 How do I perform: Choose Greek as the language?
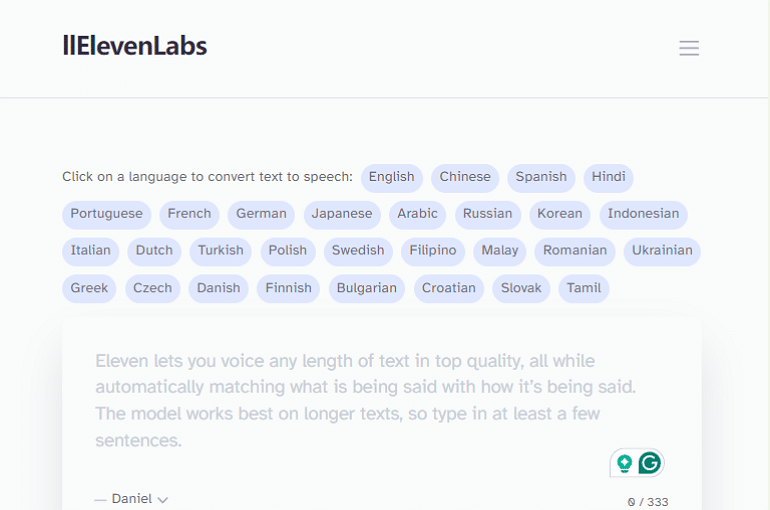click(x=89, y=288)
